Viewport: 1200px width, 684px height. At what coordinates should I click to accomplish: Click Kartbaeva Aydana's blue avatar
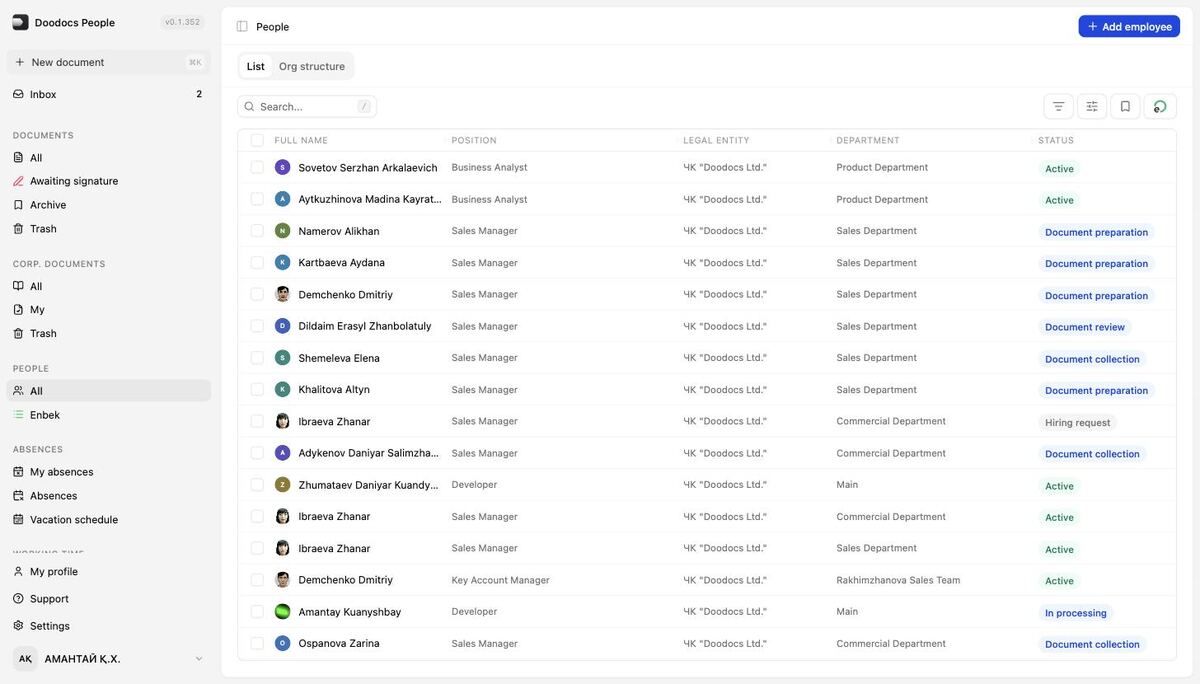(283, 262)
